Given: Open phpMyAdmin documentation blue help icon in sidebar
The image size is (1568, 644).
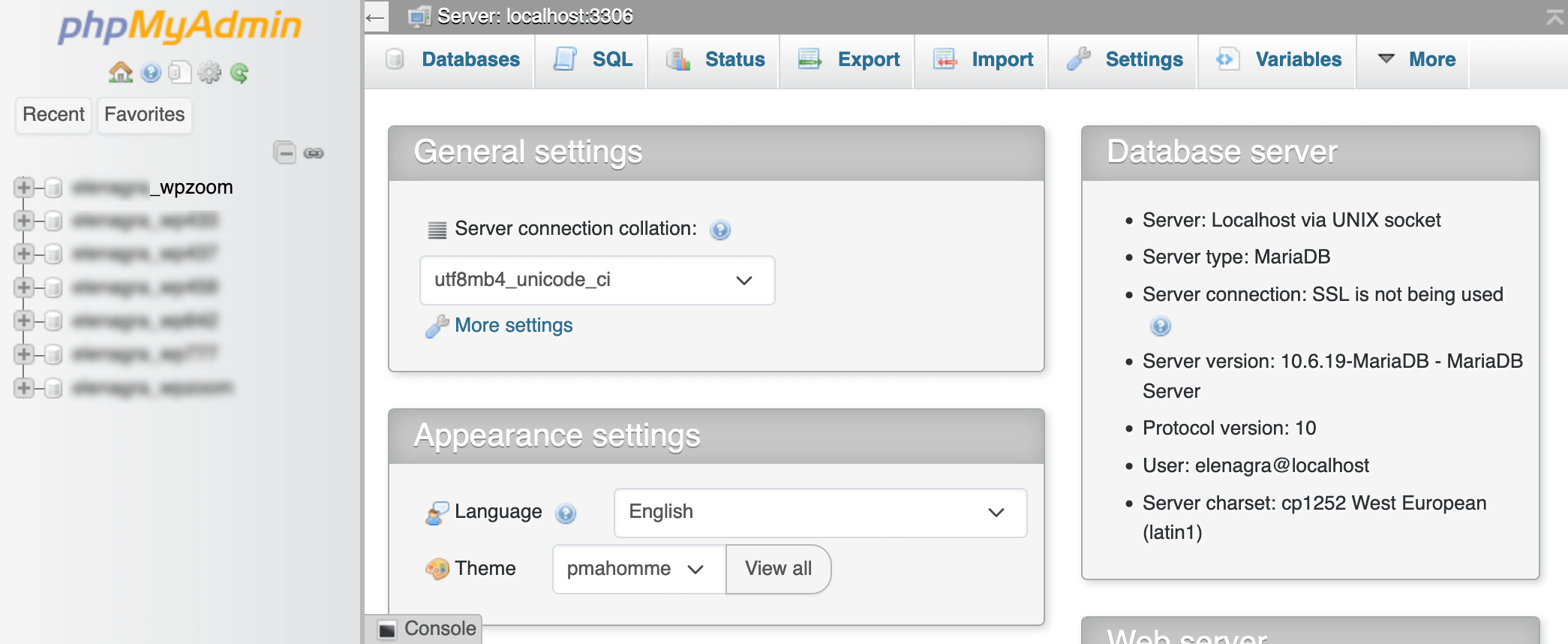Looking at the screenshot, I should pyautogui.click(x=151, y=73).
